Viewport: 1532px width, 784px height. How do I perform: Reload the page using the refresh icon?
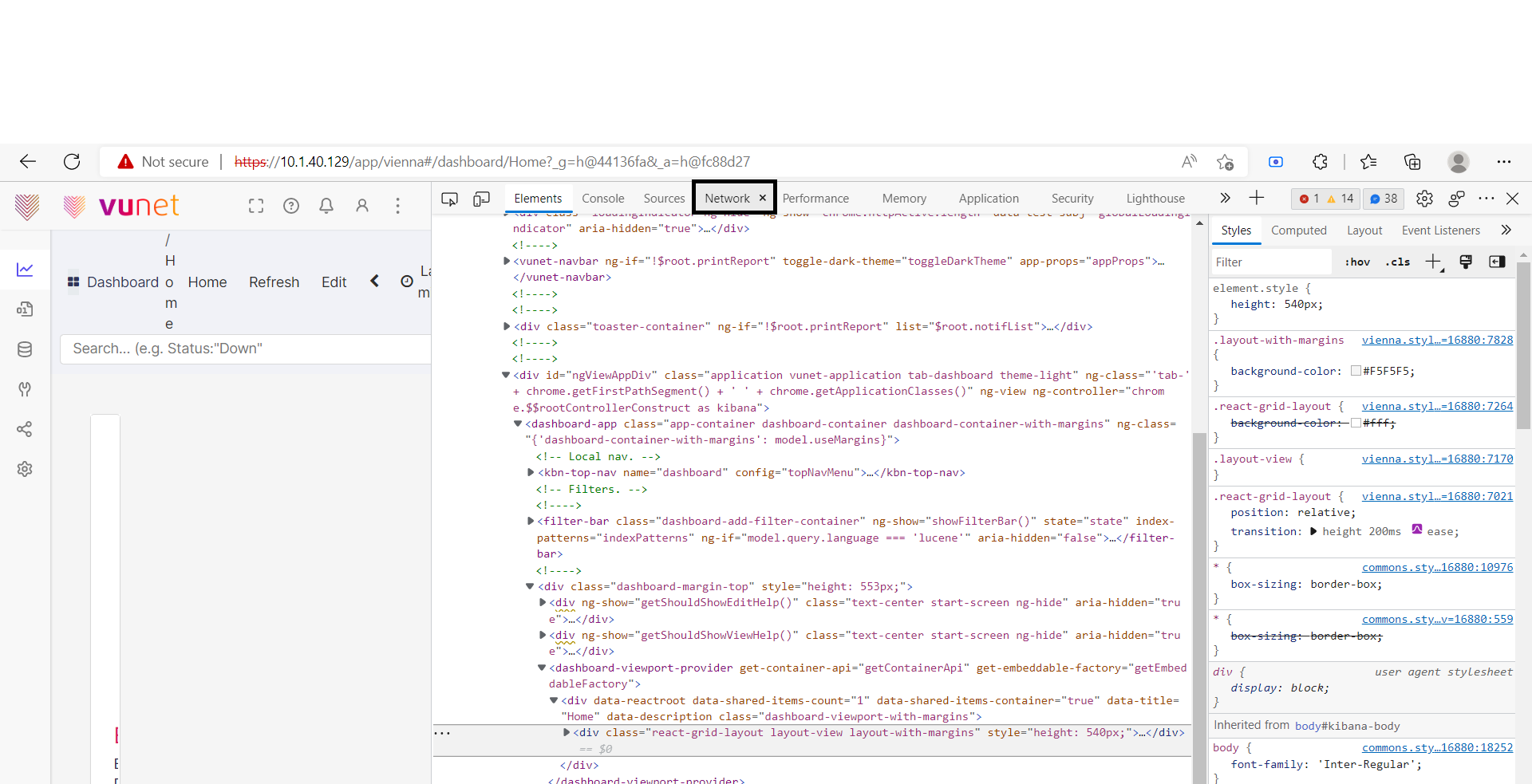coord(72,162)
